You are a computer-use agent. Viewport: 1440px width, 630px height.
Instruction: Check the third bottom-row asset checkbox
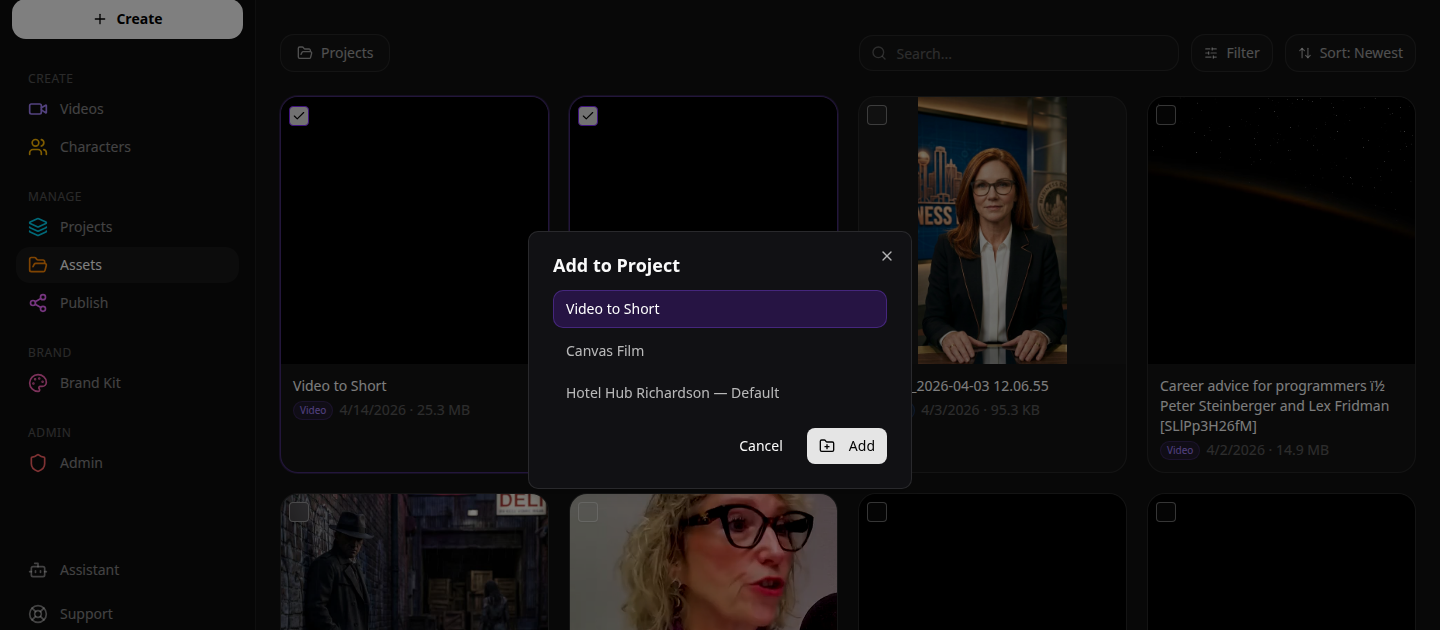coord(877,512)
